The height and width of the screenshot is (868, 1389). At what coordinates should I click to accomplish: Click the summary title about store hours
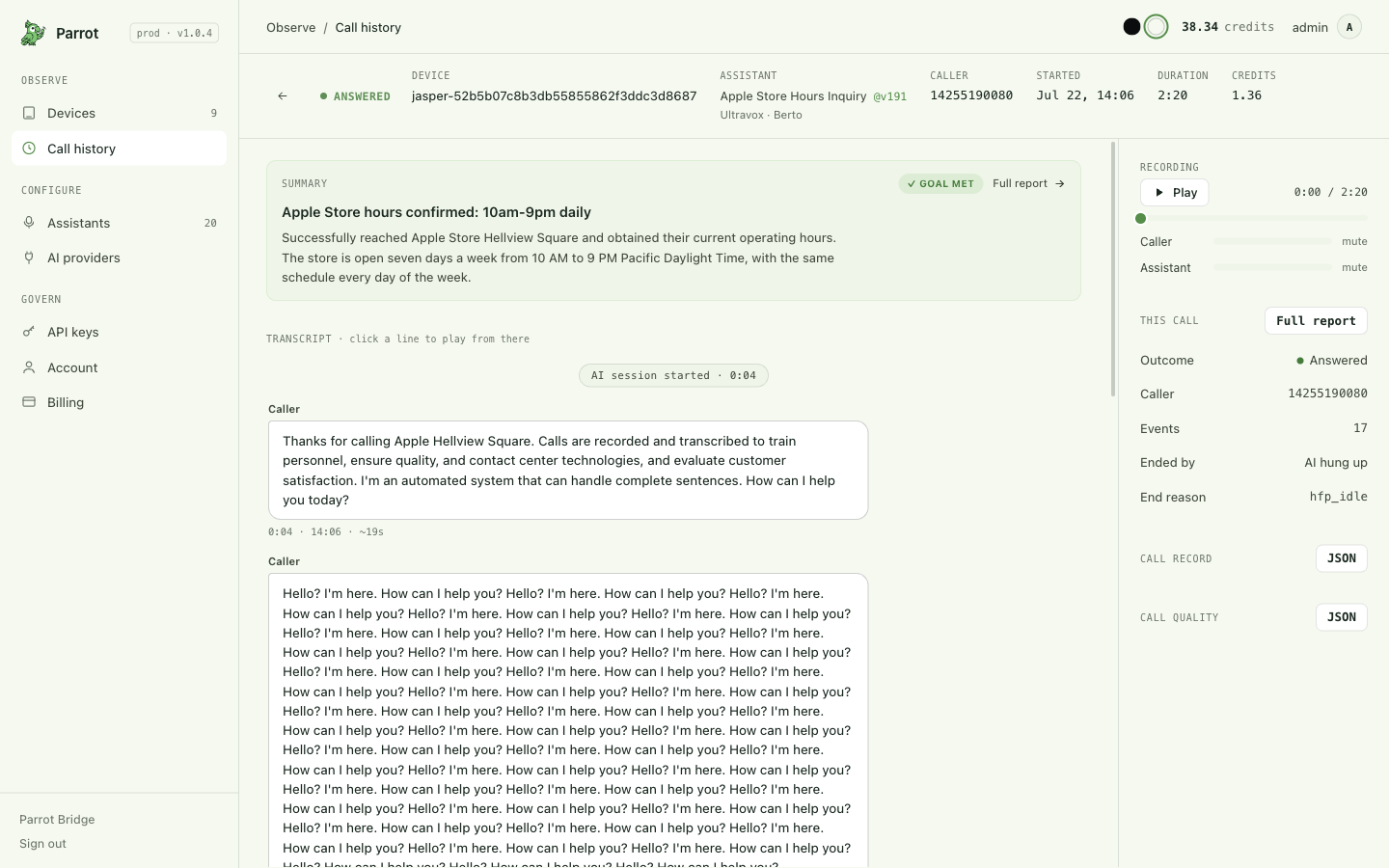(436, 212)
